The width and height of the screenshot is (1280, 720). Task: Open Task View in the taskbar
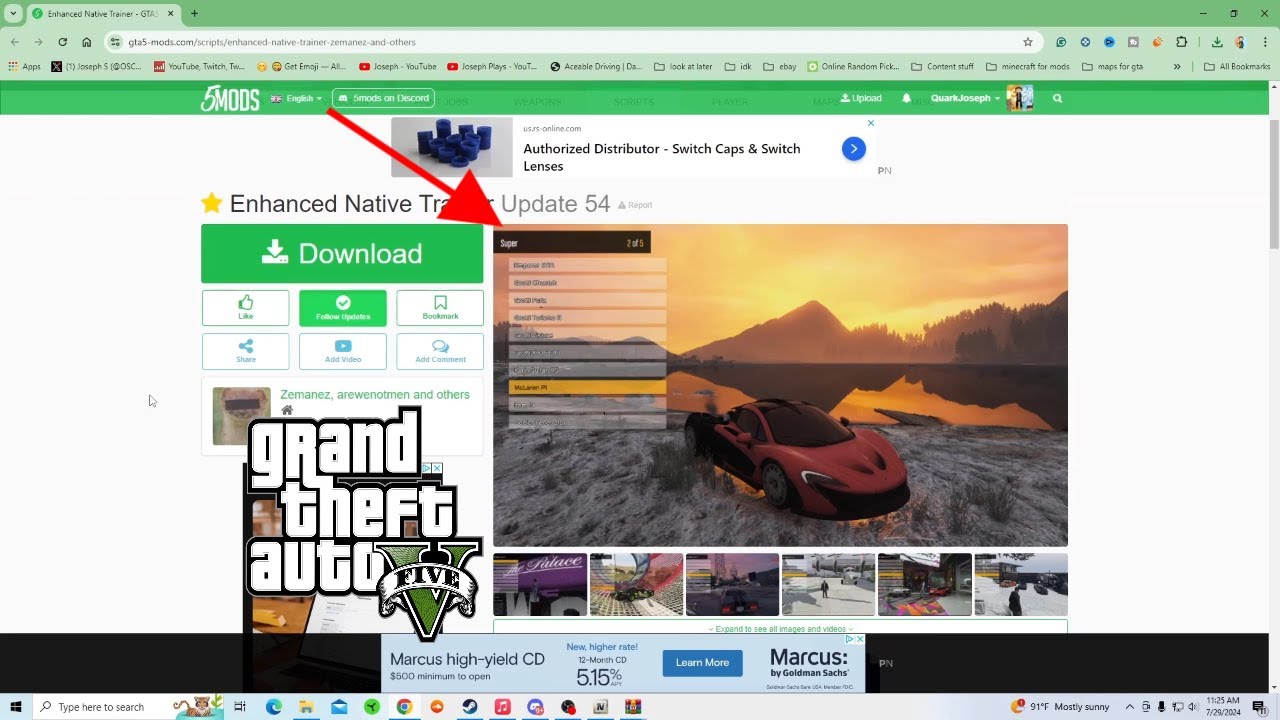(240, 707)
